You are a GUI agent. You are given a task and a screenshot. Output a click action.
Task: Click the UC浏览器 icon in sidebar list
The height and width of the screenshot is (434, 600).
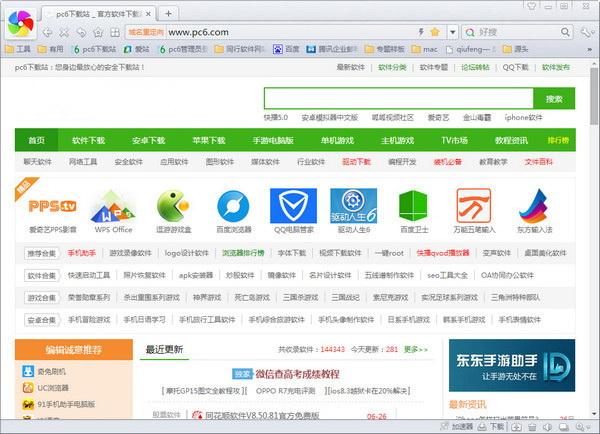point(28,388)
